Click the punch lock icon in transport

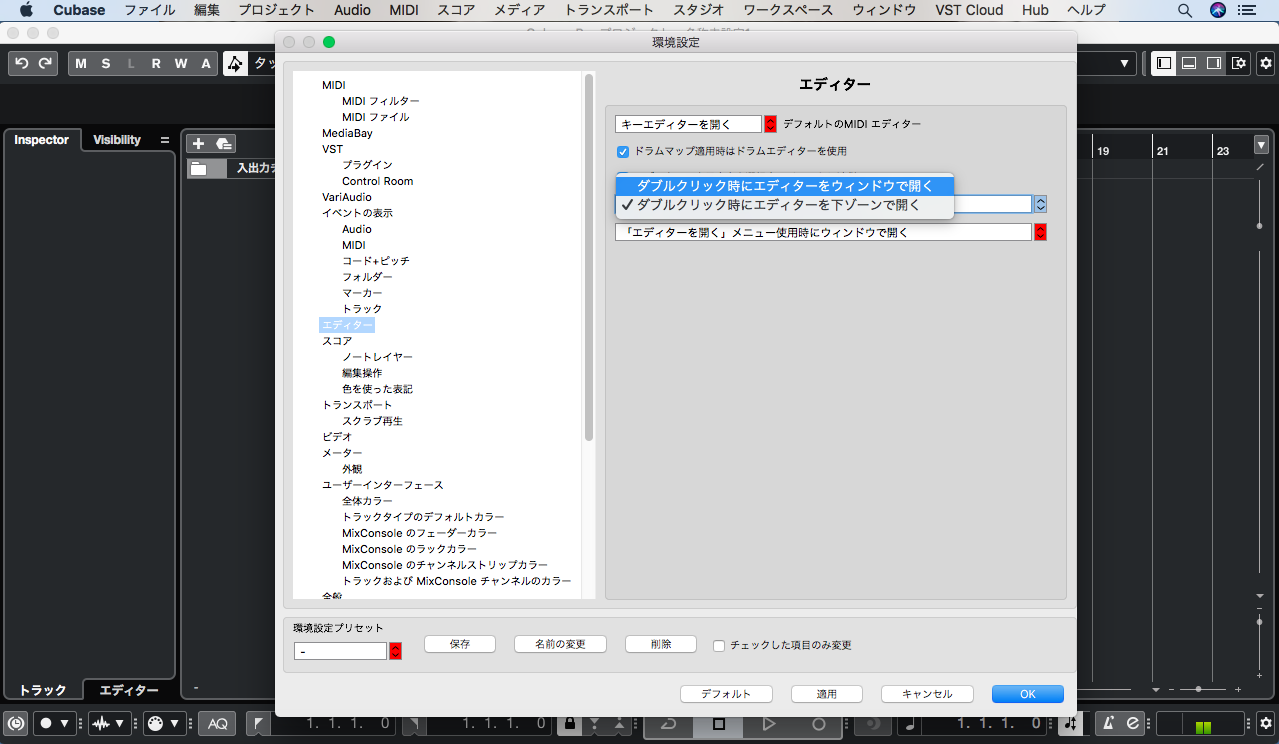click(568, 723)
